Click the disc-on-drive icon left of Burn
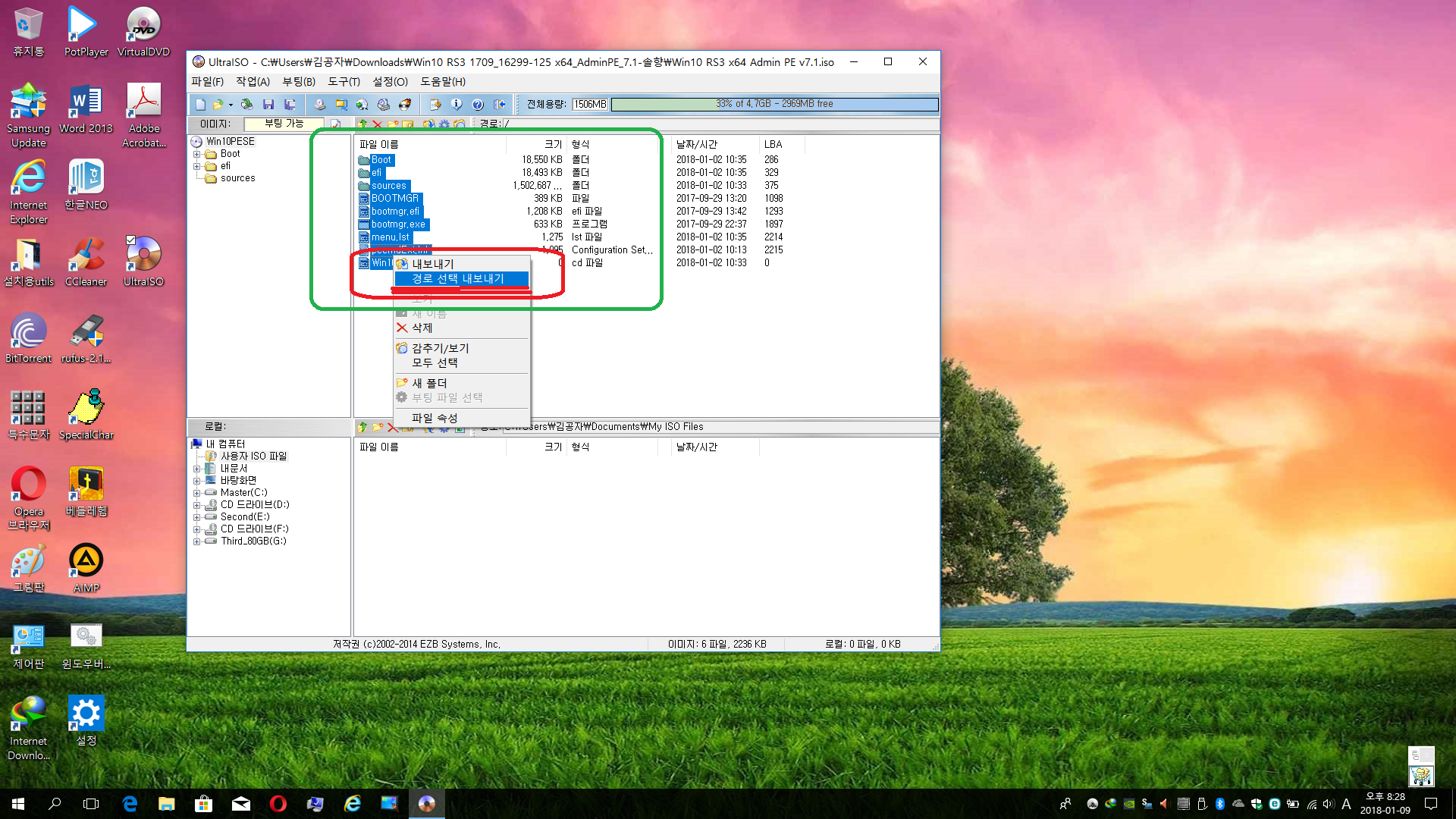The height and width of the screenshot is (819, 1456). 384,105
